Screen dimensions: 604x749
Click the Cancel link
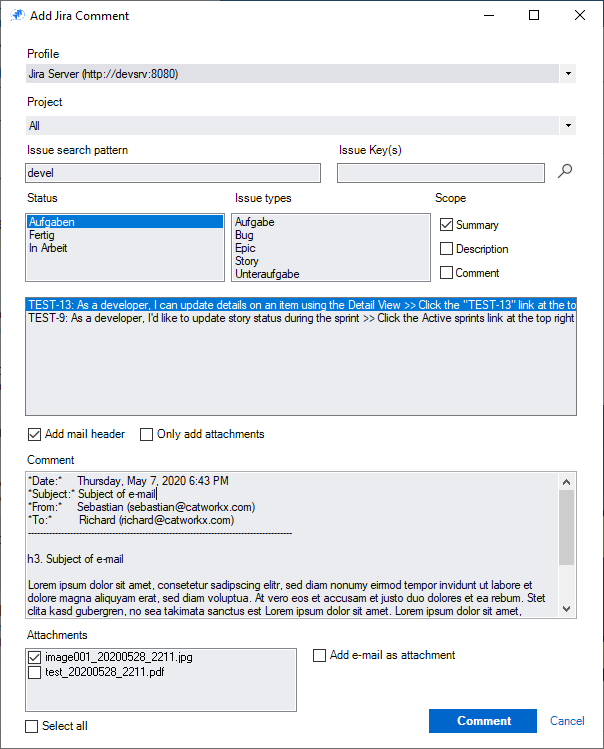point(567,721)
